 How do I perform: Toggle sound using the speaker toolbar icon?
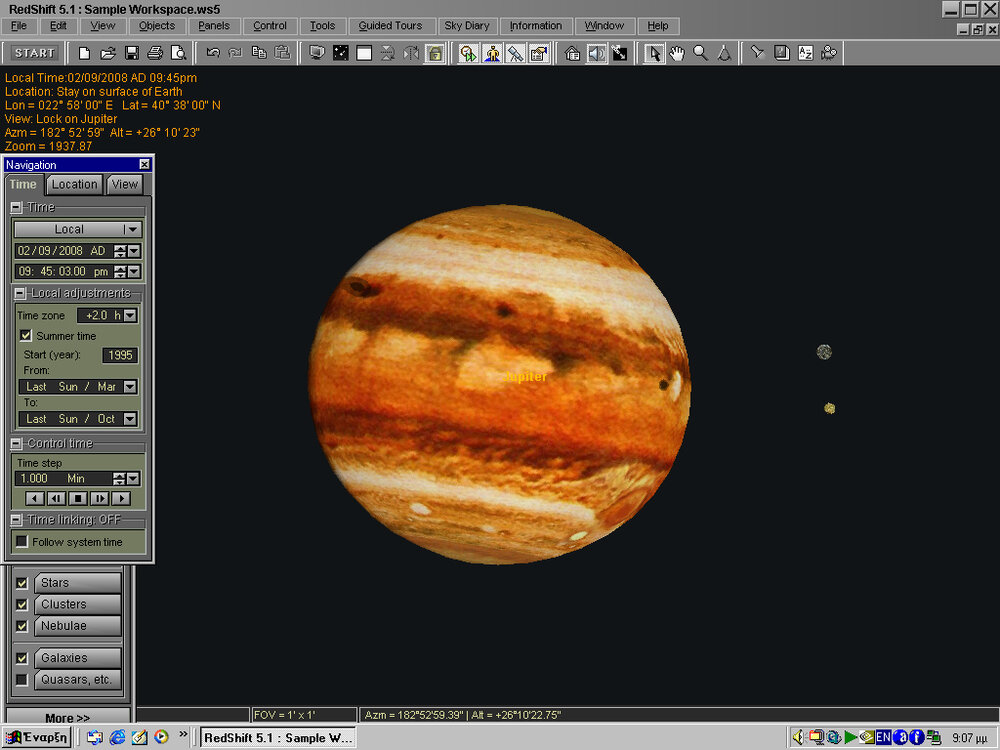pos(594,53)
